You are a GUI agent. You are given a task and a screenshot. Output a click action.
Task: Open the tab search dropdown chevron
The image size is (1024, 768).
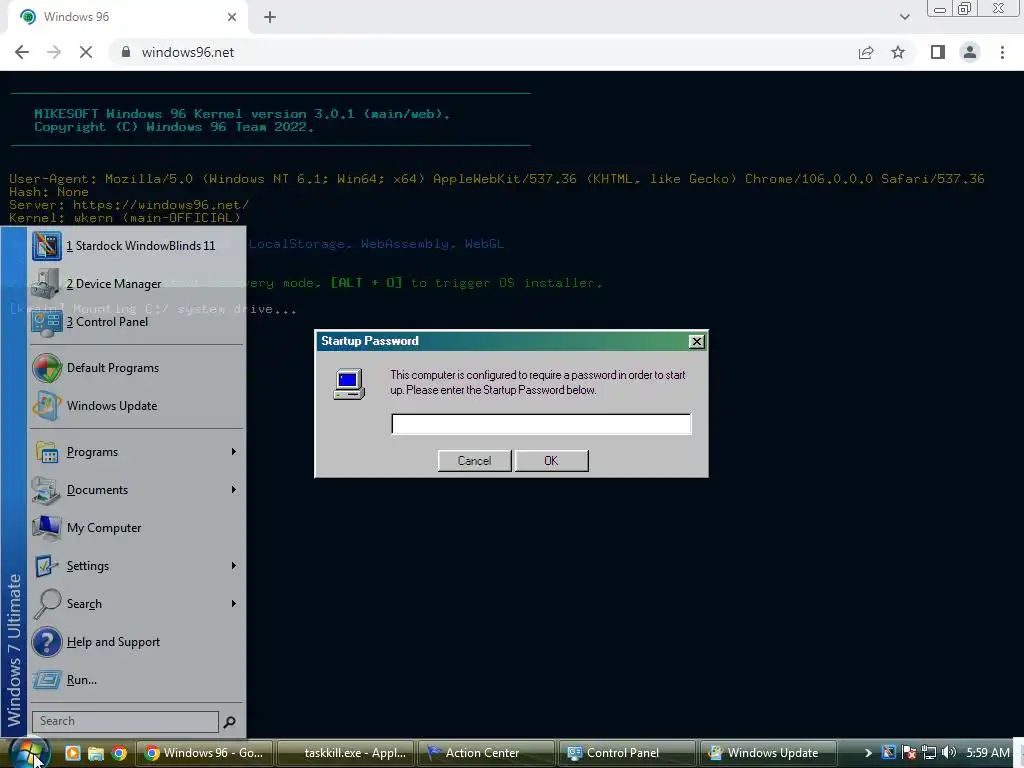coord(904,17)
